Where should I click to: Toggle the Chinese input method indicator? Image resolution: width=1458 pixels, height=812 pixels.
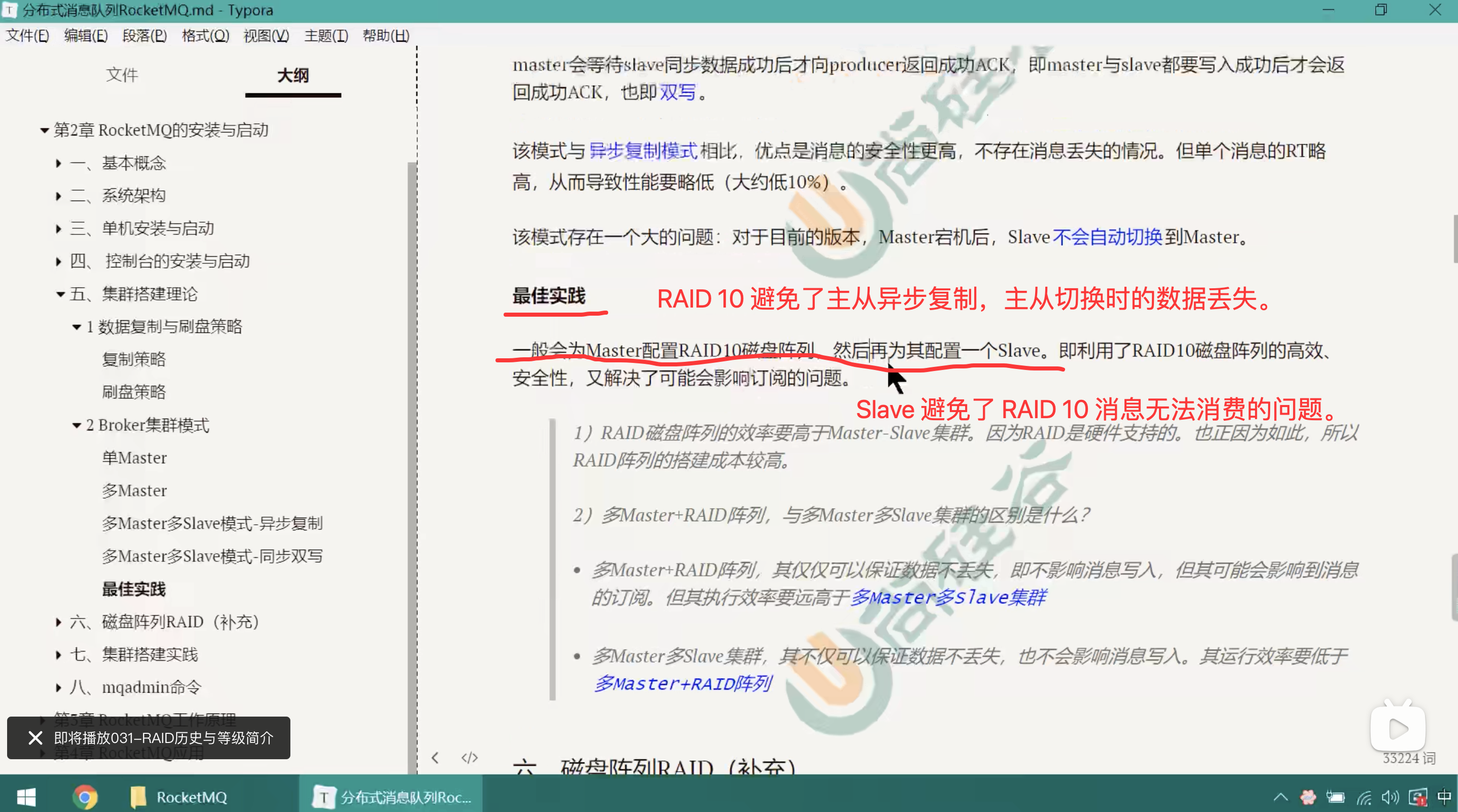(x=1443, y=797)
